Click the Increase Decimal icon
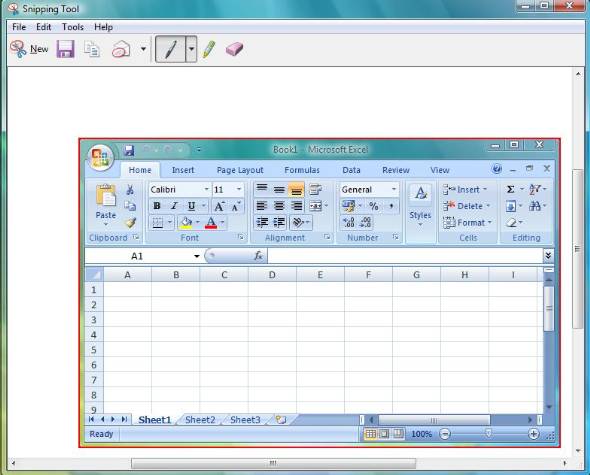 click(349, 222)
